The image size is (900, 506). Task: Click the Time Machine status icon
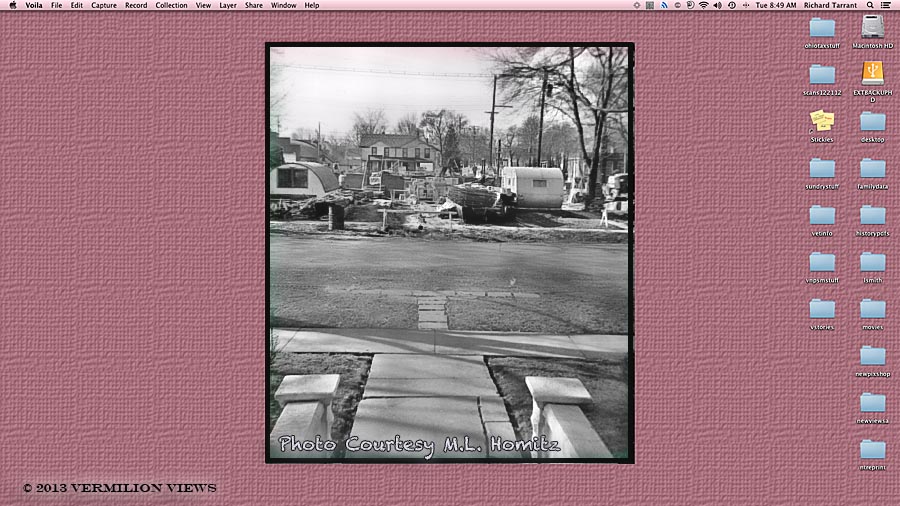point(732,5)
